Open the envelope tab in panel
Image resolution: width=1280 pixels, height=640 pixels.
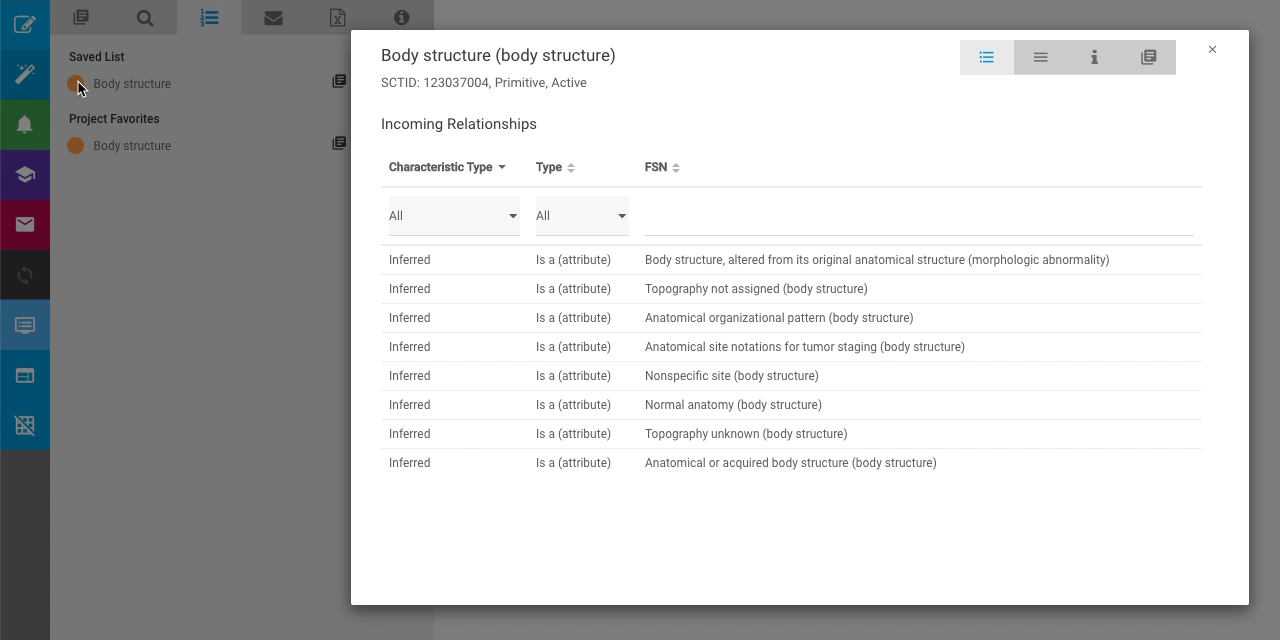(273, 17)
